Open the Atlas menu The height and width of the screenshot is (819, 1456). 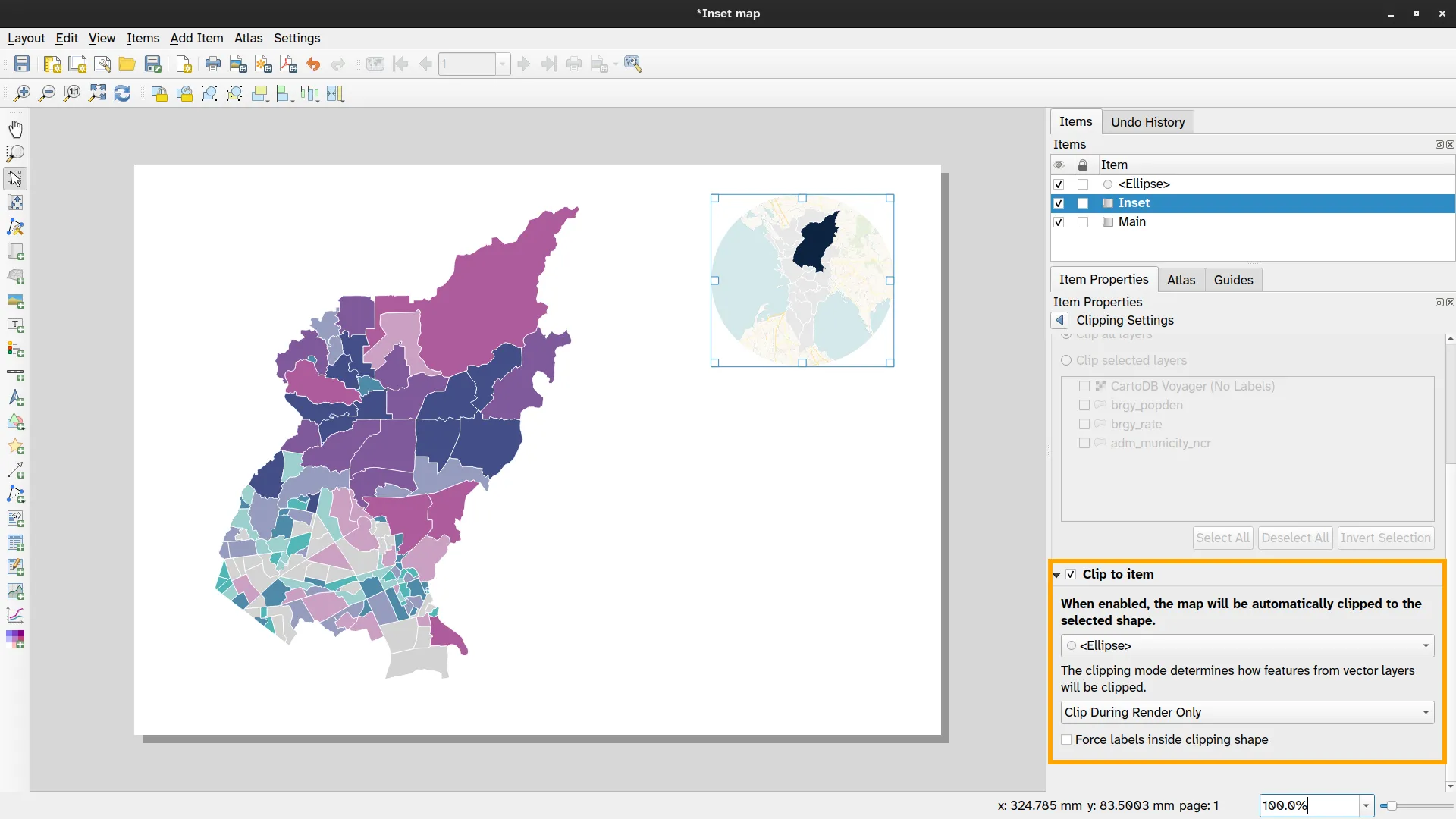[248, 38]
